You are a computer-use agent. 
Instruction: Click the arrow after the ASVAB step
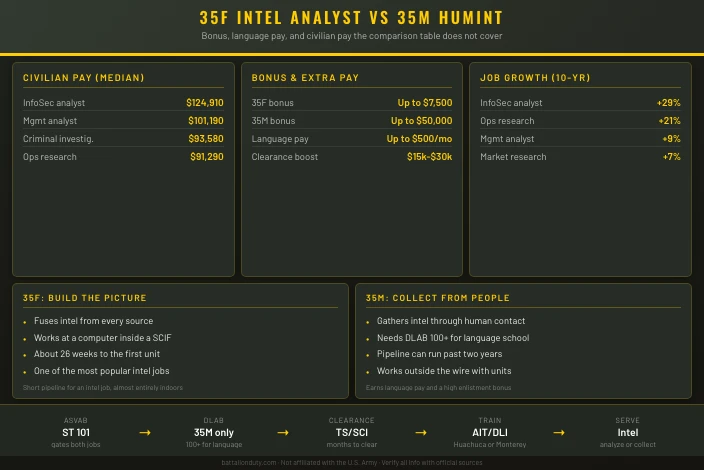pyautogui.click(x=145, y=433)
